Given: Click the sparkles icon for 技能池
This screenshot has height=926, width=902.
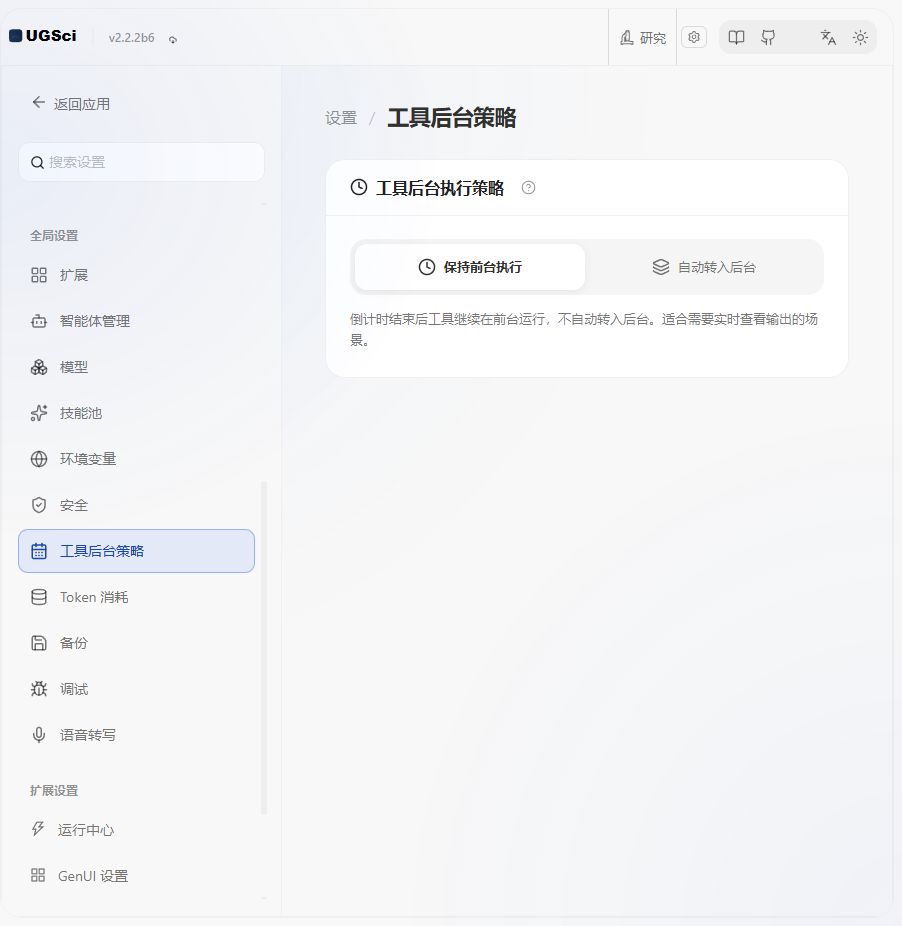Looking at the screenshot, I should pos(39,413).
